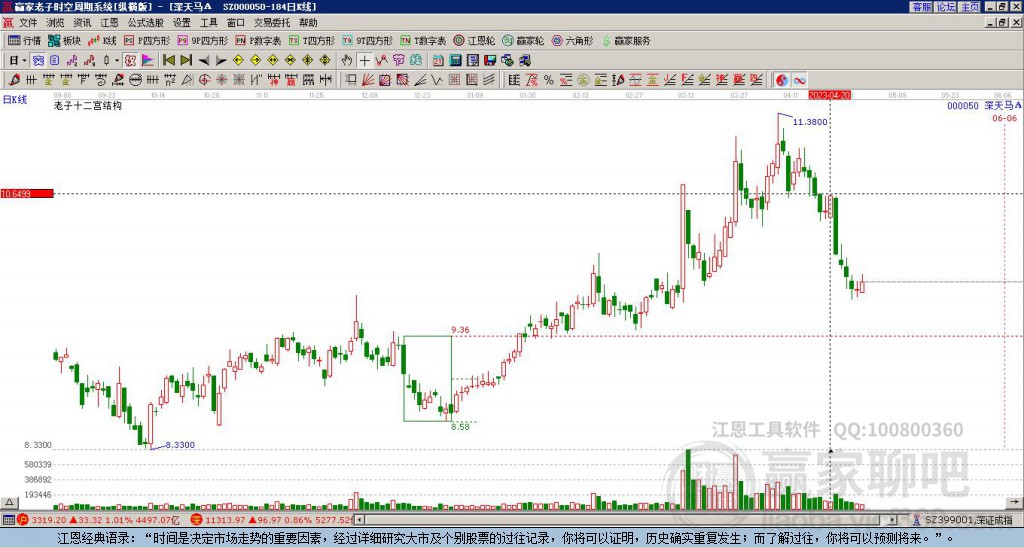Click first yellow diamond arrow icon
The image size is (1024, 548).
pyautogui.click(x=238, y=61)
